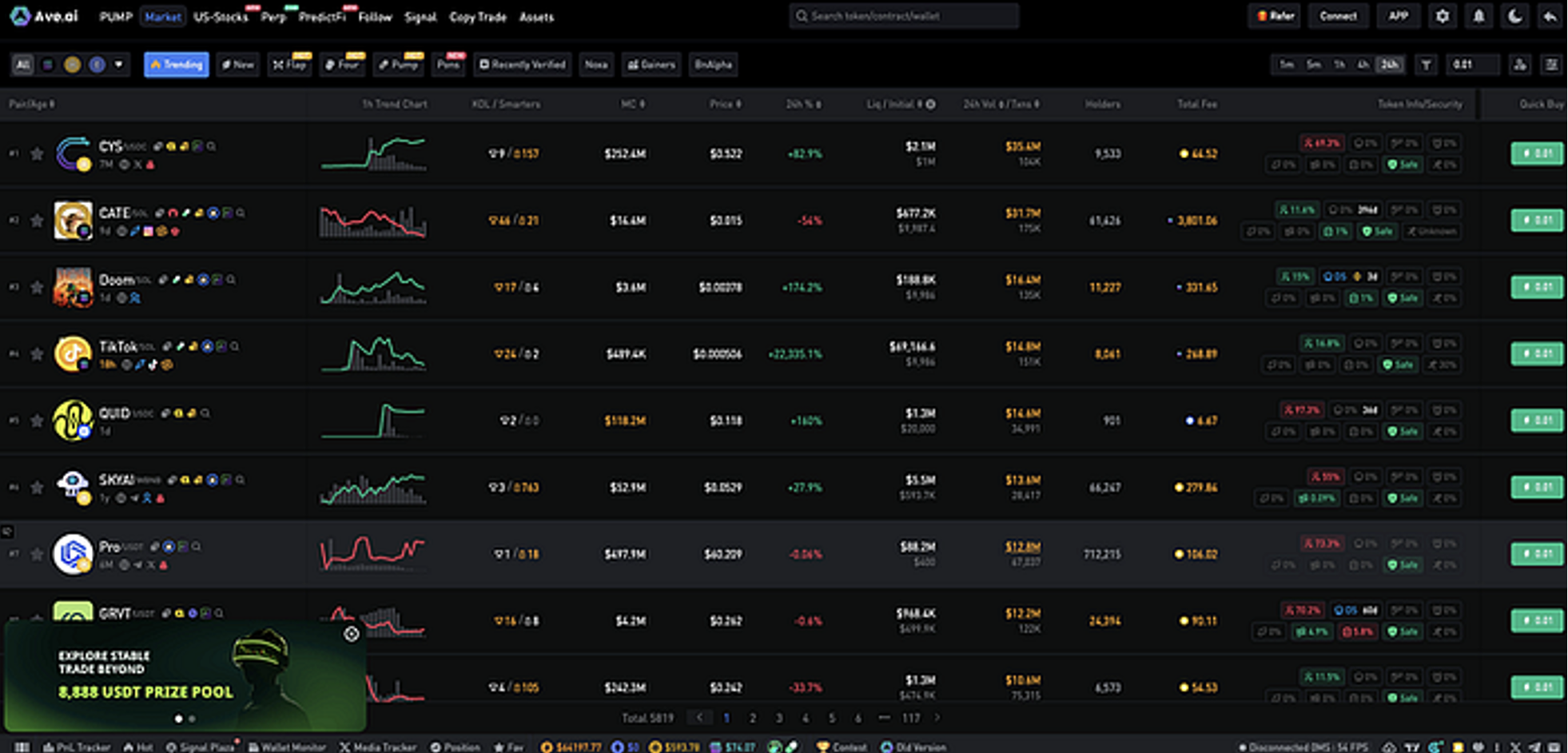Click the token search field

coord(904,16)
